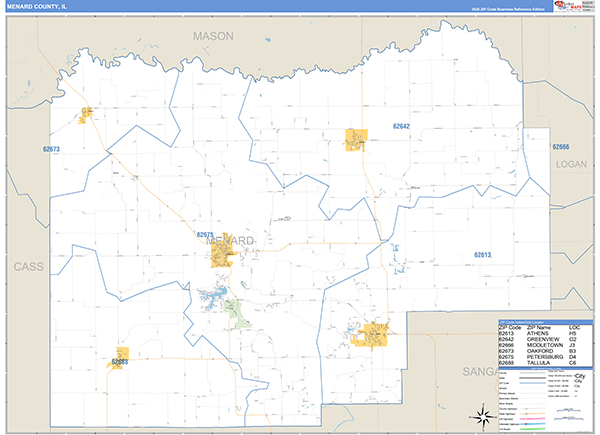Click the 62666 ZIP code label
Viewport: 600px width, 435px height.
[561, 147]
